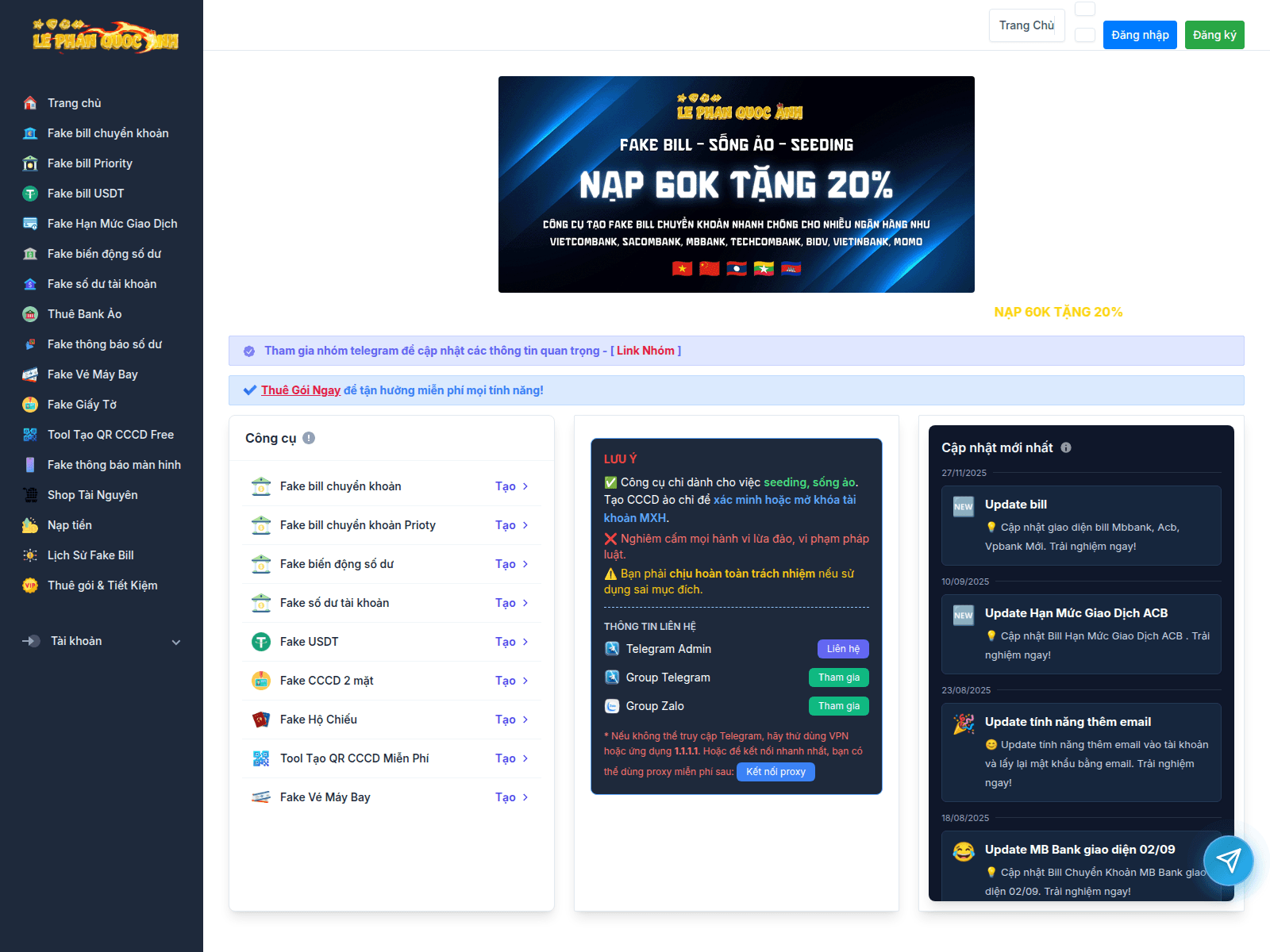Click the Fake CCCD 2 mặt tool row

(391, 681)
